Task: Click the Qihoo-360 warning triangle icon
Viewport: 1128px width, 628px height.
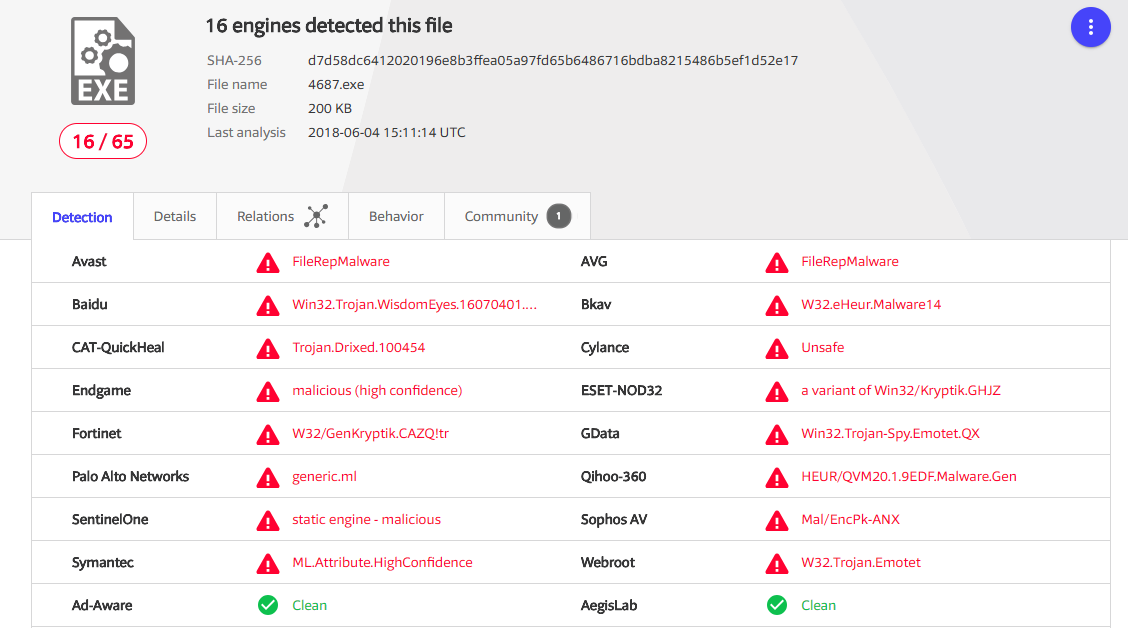Action: click(777, 478)
